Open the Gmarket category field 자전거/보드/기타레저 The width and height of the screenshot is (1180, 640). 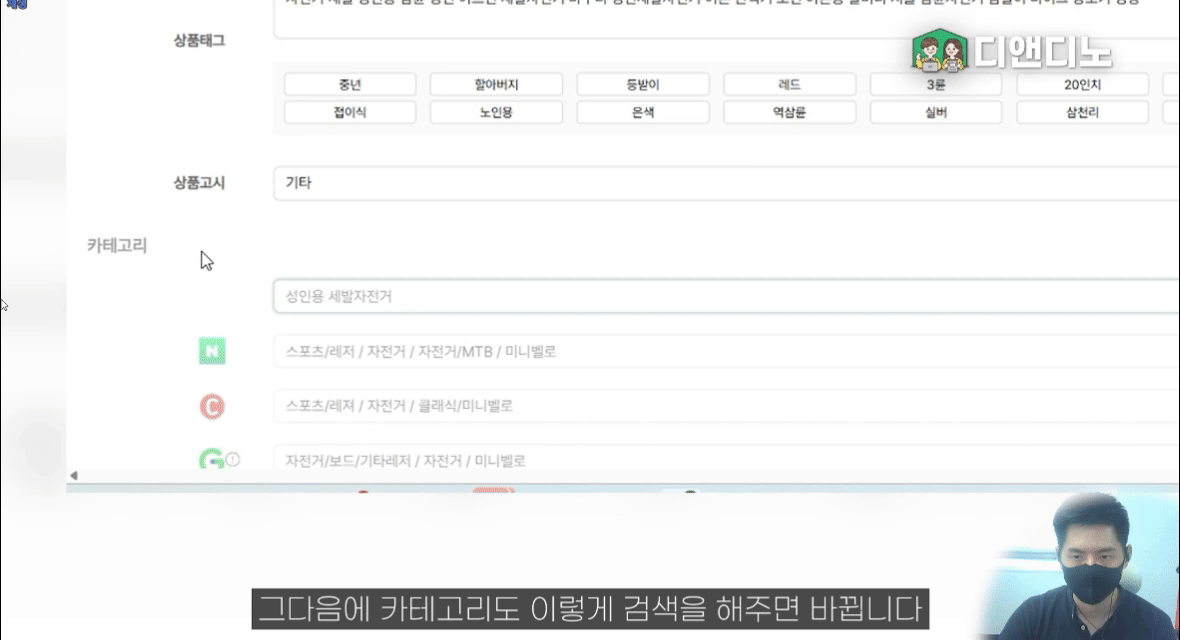[x=725, y=460]
